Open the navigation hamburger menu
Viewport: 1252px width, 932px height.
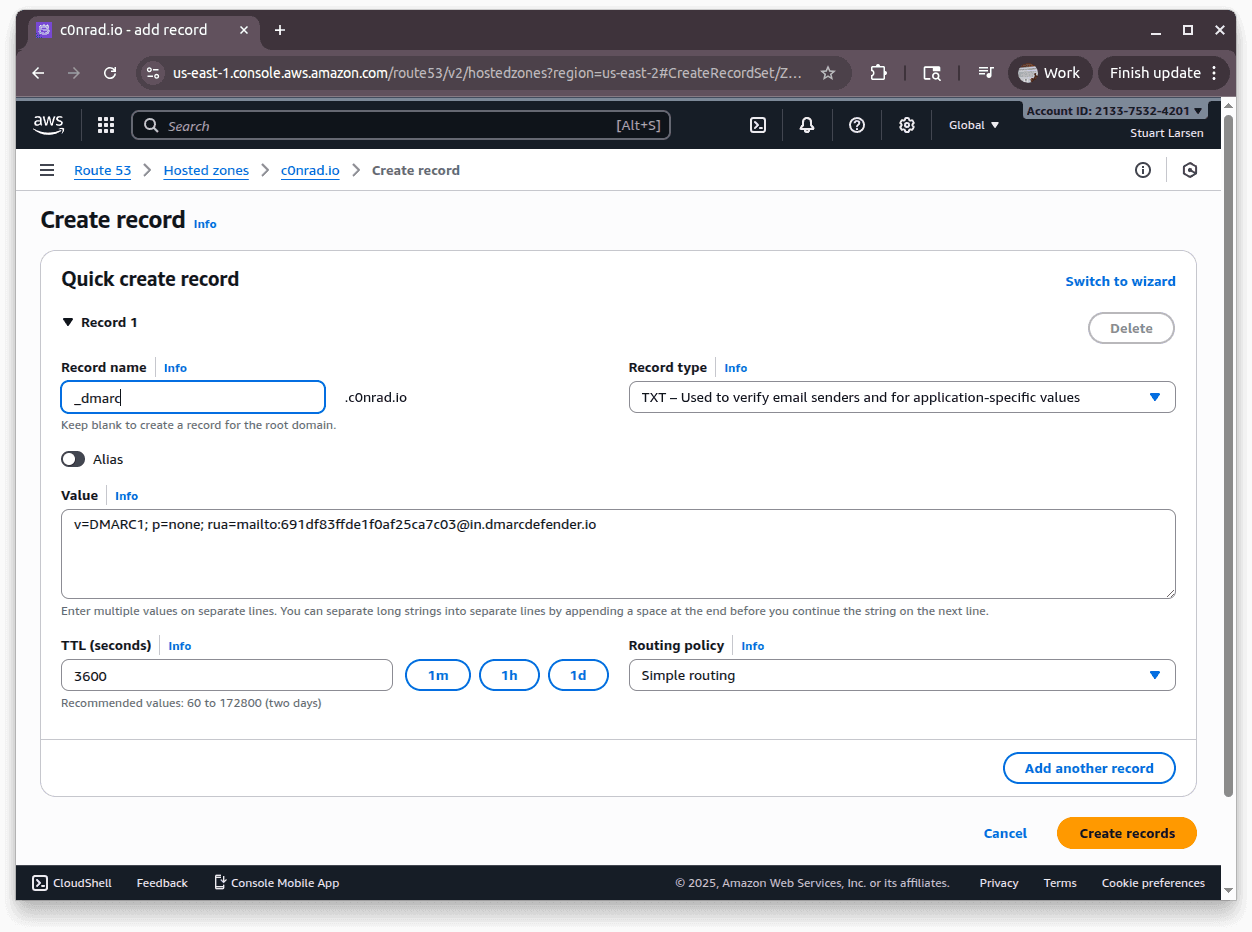pos(46,170)
